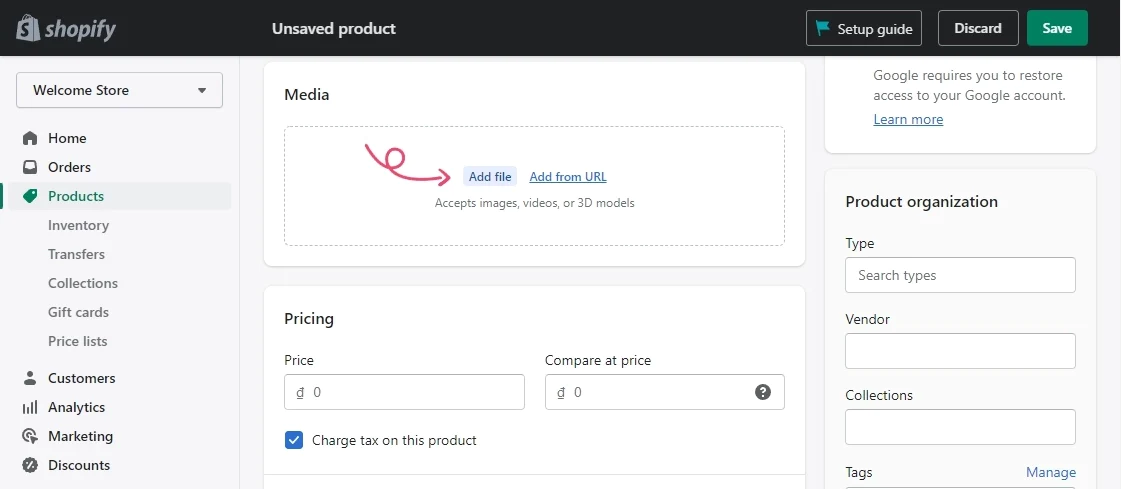Viewport: 1121px width, 489px height.
Task: Click the Add from URL link
Action: [x=568, y=177]
